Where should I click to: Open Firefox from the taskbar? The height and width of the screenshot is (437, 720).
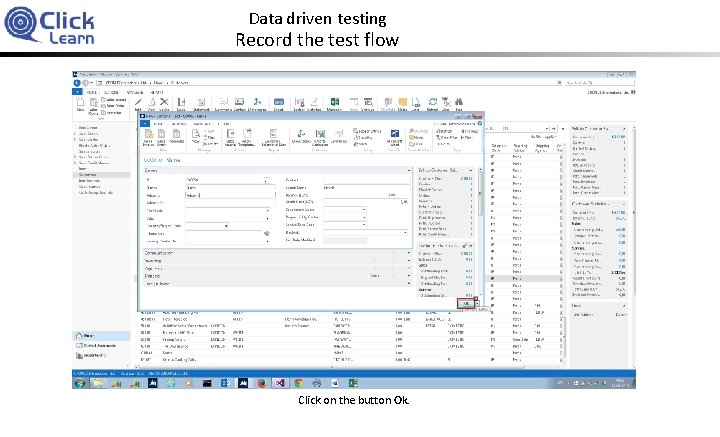click(262, 383)
